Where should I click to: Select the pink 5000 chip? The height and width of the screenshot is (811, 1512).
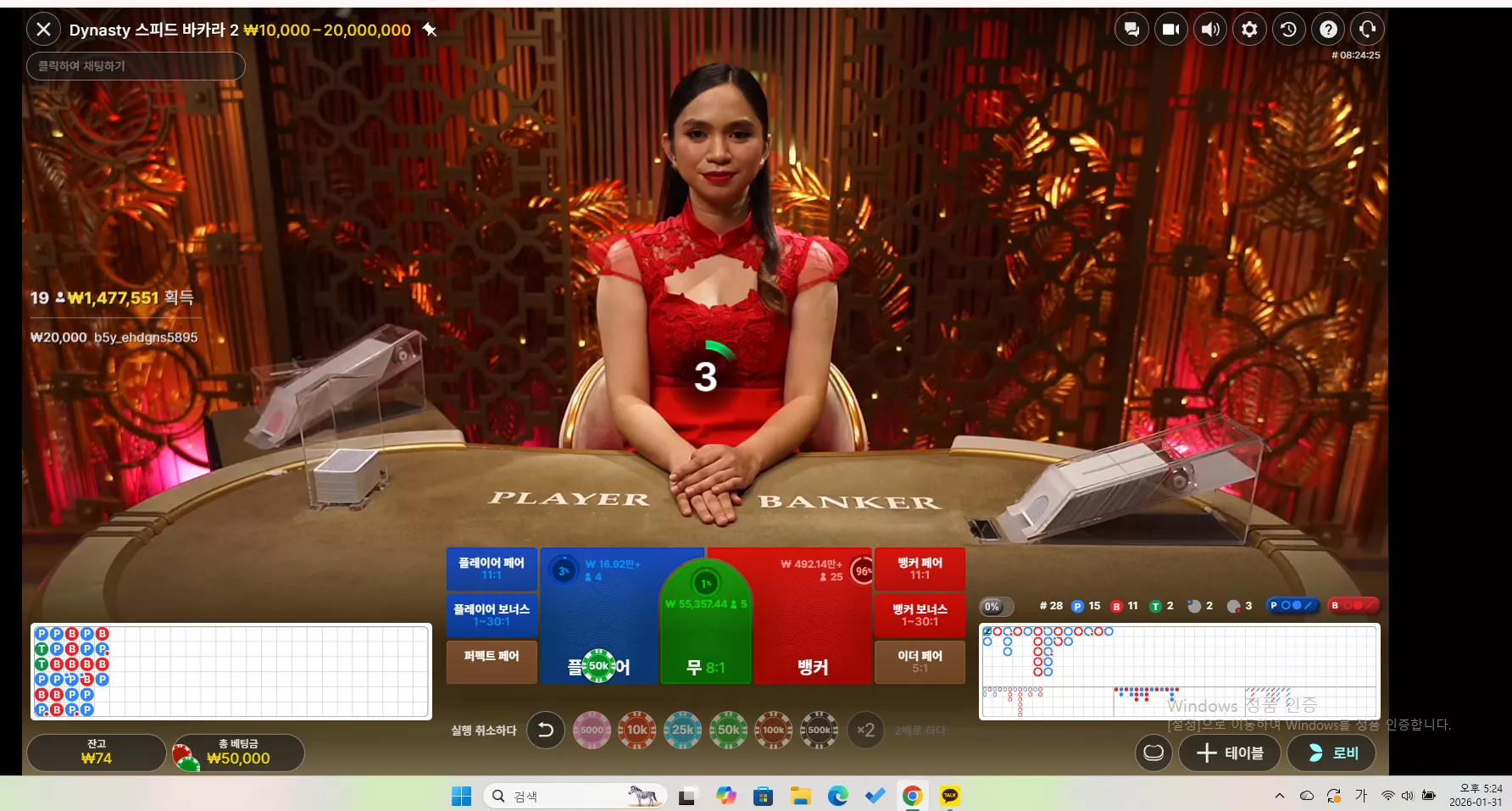[x=592, y=730]
